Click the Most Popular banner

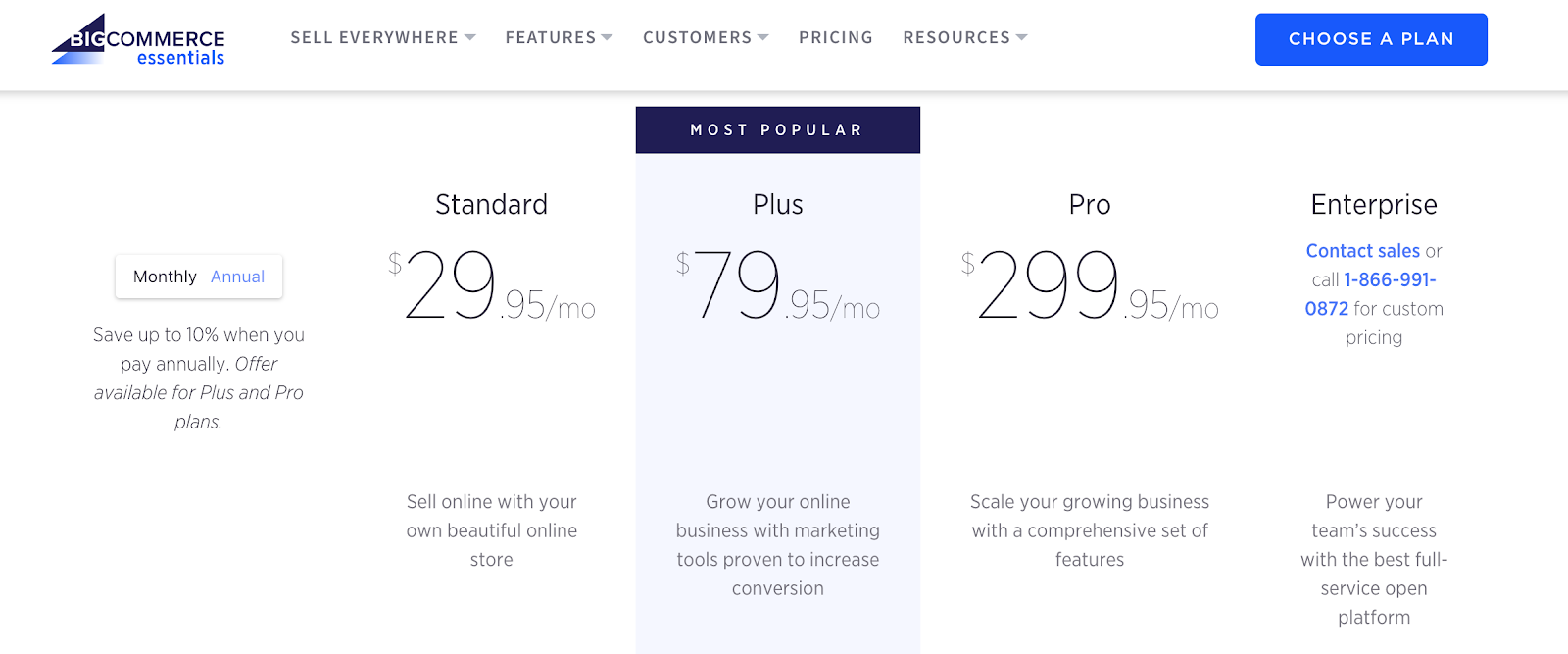[x=777, y=130]
